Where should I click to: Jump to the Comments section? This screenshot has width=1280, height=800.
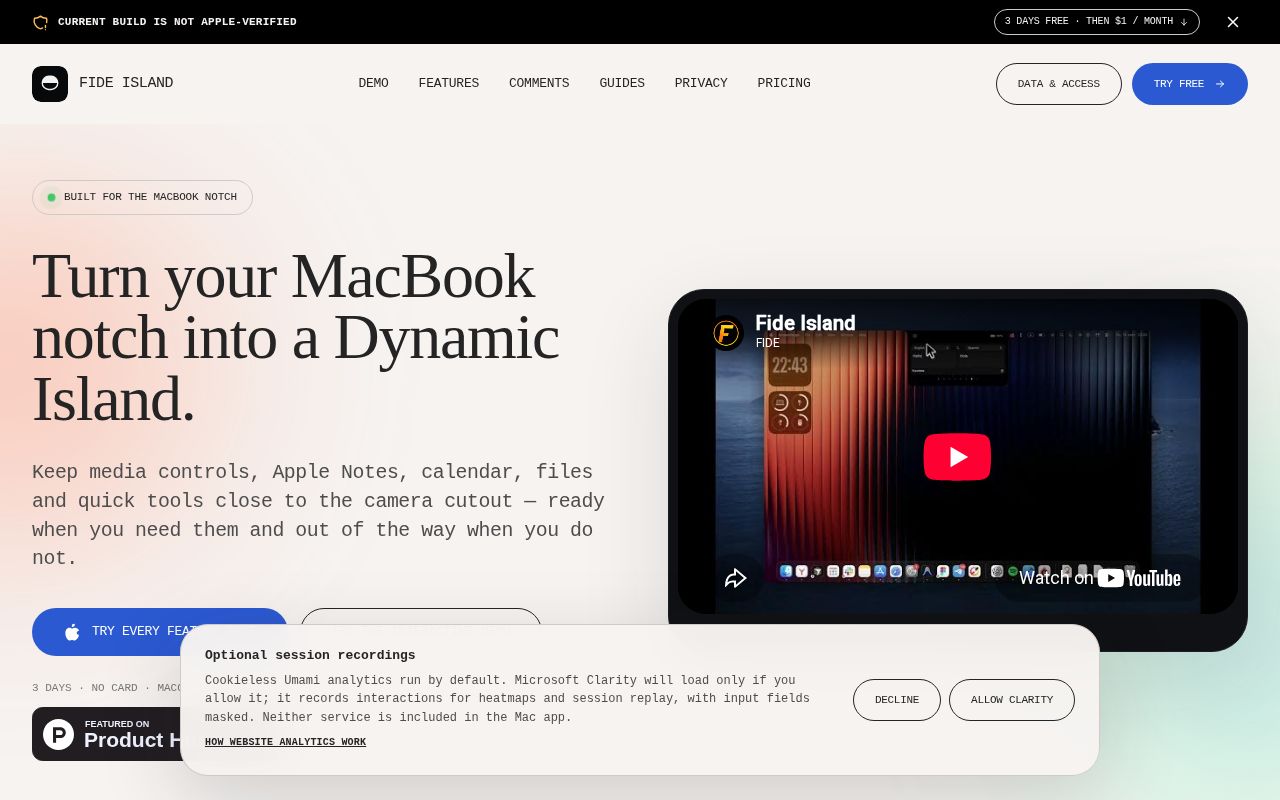[539, 84]
